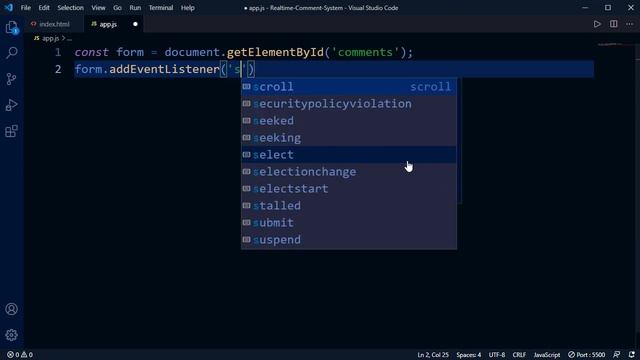
Task: Click line number 2 in gutter
Action: tap(58, 69)
